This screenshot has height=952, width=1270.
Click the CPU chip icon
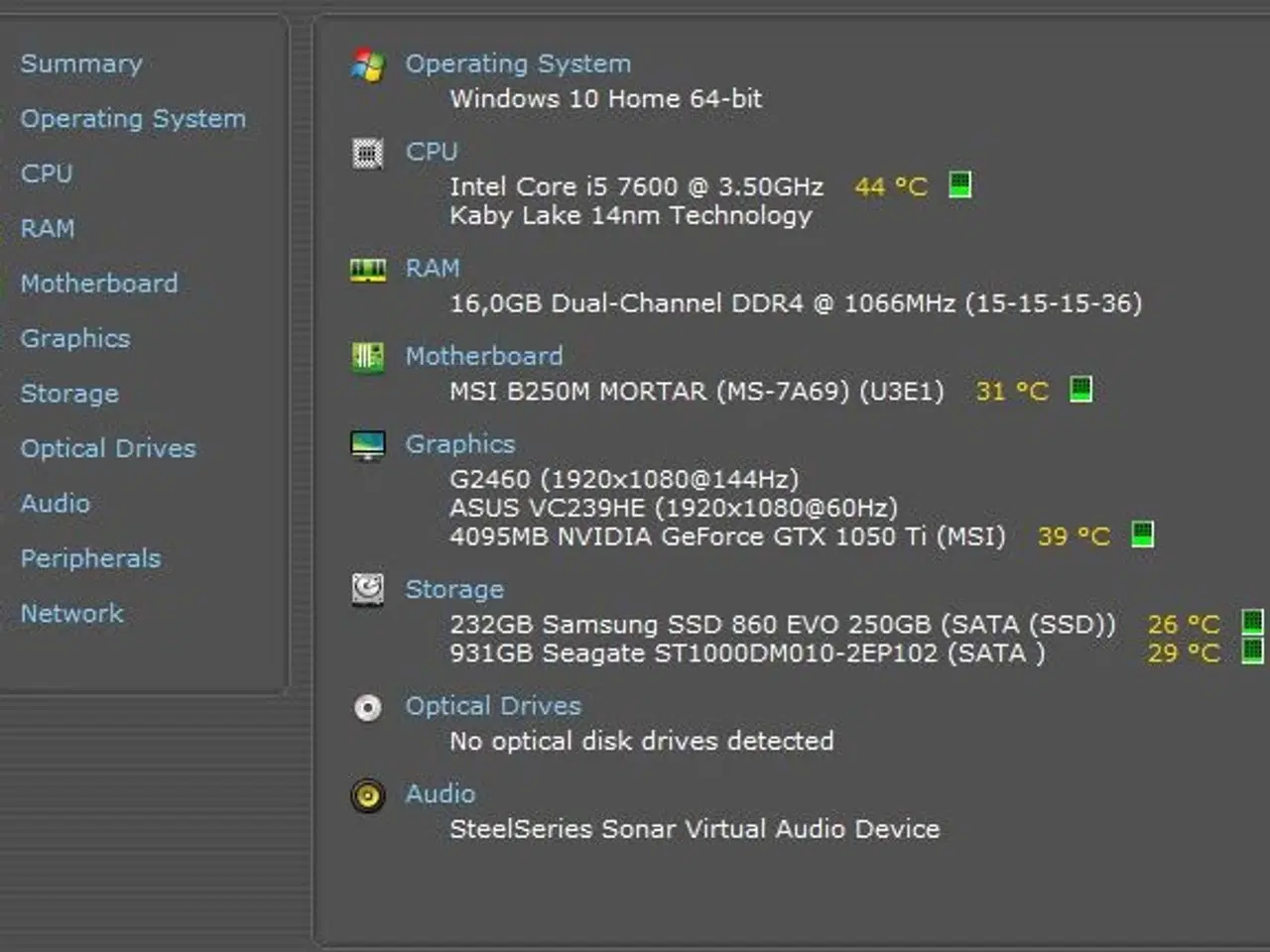[368, 154]
